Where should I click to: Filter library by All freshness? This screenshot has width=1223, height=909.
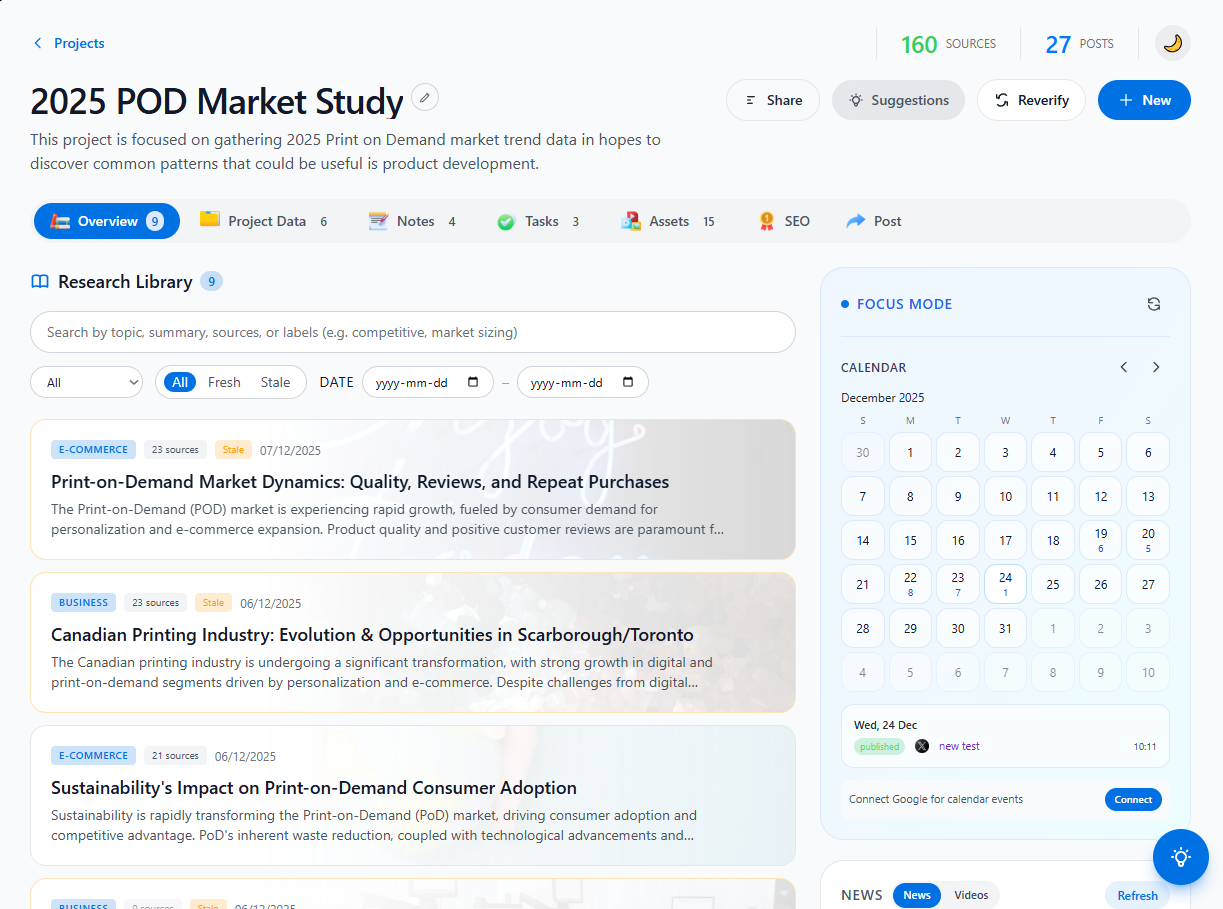point(180,382)
